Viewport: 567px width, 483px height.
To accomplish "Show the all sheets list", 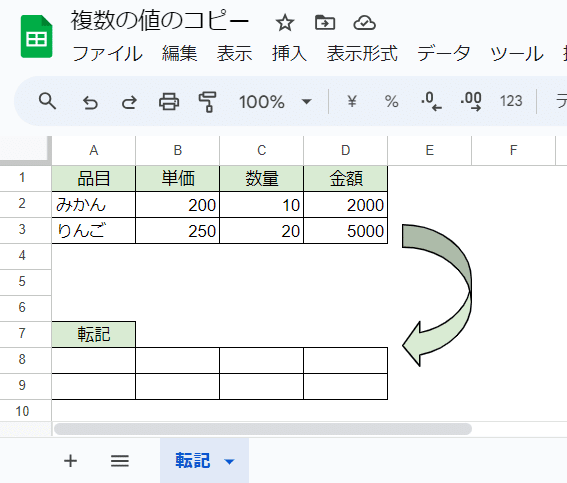I will point(120,461).
